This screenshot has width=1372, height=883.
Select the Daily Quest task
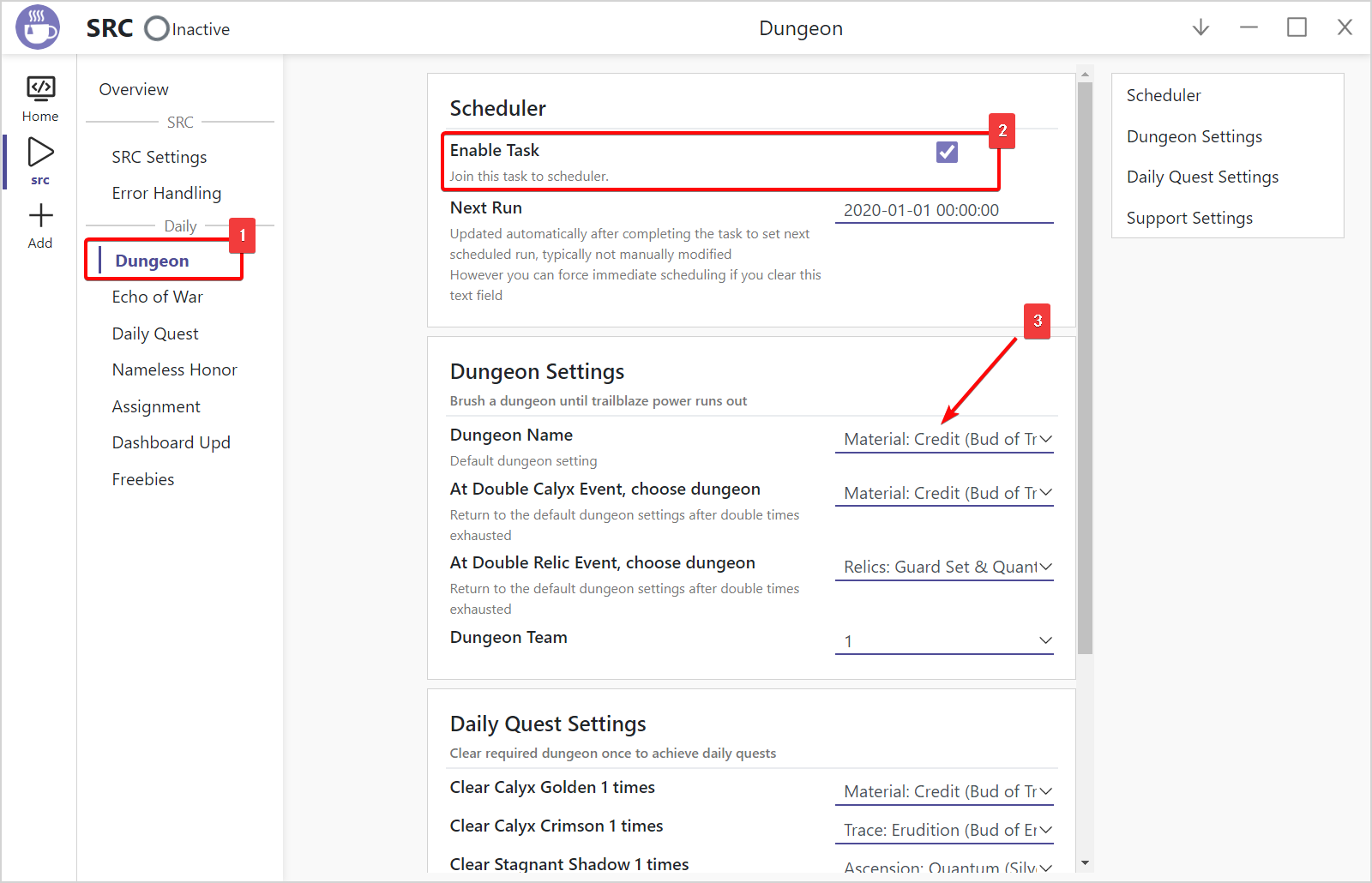155,333
